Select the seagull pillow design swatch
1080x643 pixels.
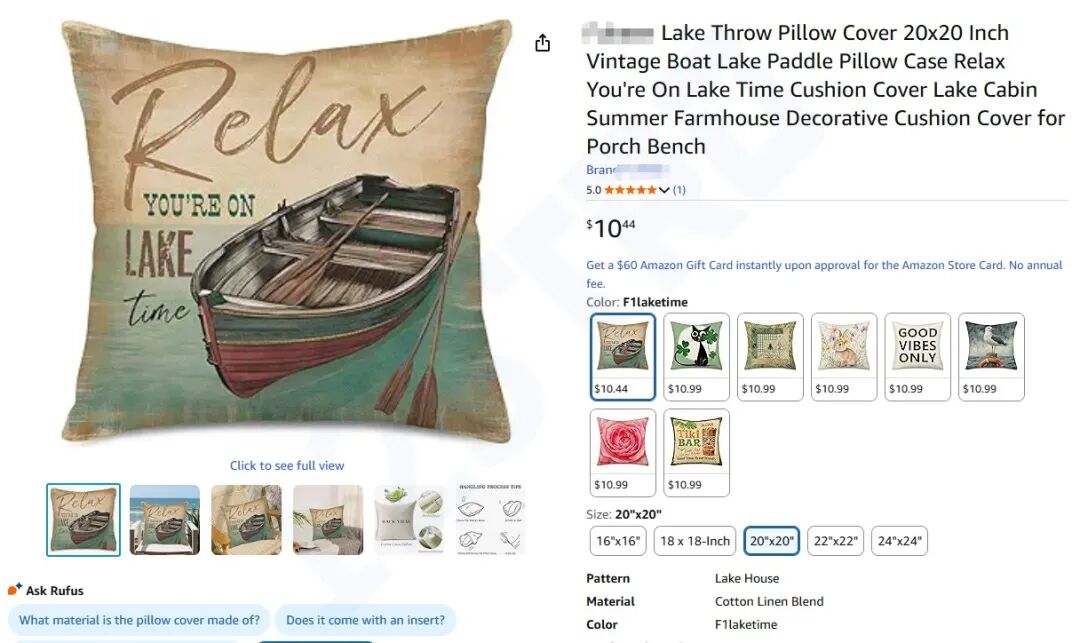pyautogui.click(x=991, y=356)
